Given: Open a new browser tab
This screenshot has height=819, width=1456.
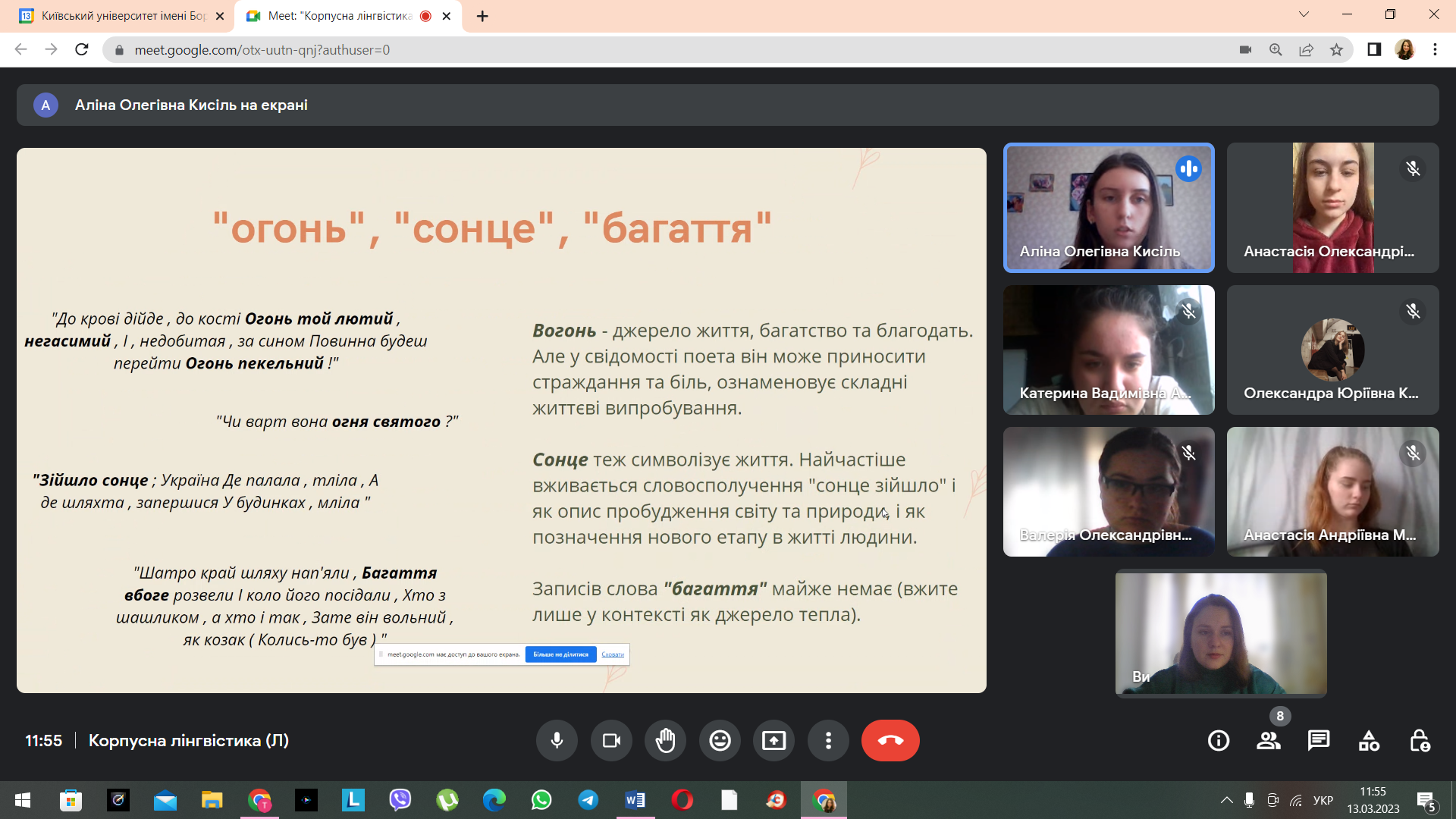Looking at the screenshot, I should pyautogui.click(x=482, y=16).
